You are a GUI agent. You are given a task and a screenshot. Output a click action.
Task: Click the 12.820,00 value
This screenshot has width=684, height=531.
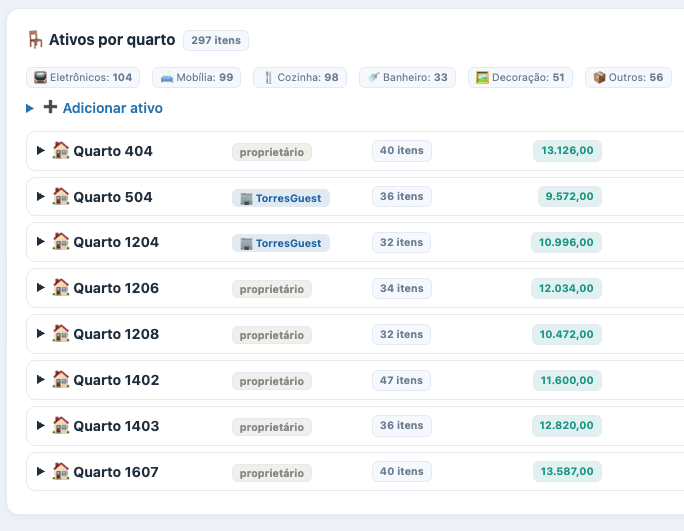click(567, 425)
